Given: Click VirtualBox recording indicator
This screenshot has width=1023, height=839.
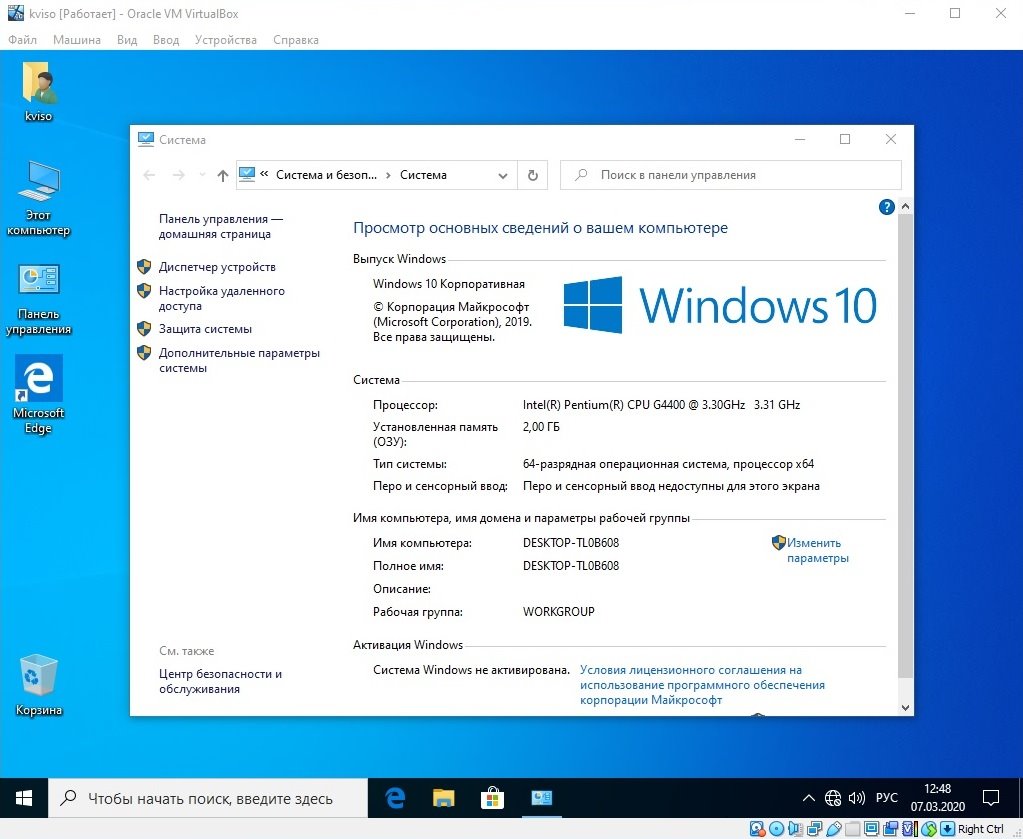Looking at the screenshot, I should (891, 829).
